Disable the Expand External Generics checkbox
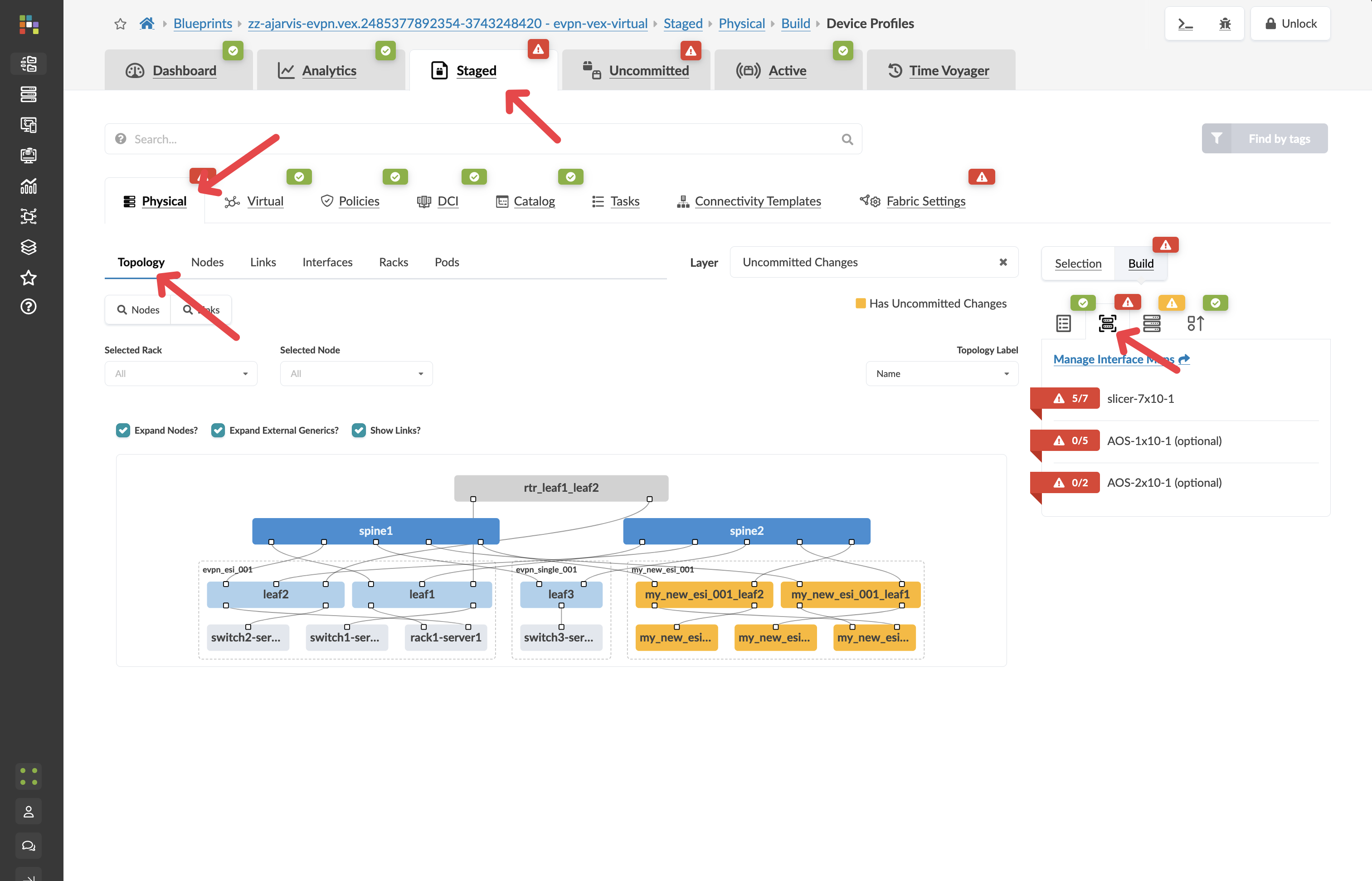The image size is (1372, 881). coord(218,430)
